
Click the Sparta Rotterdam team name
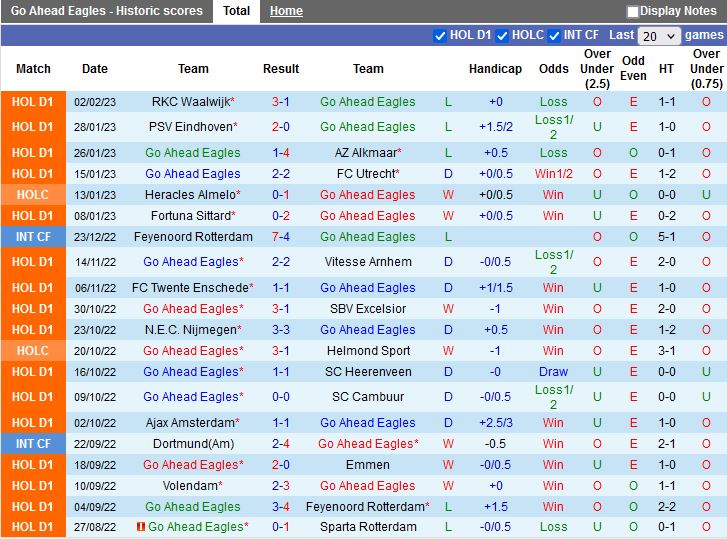[x=368, y=527]
